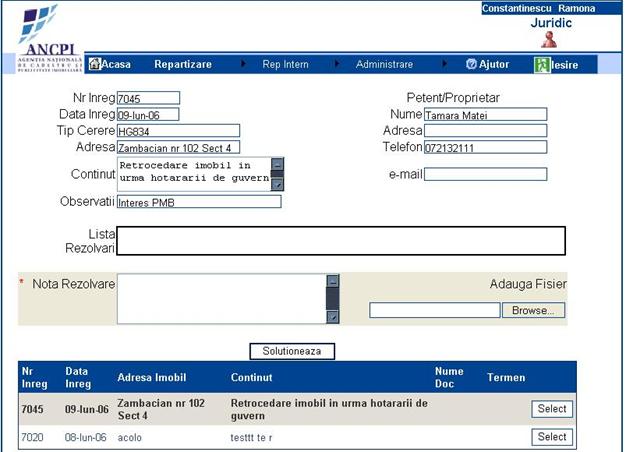The image size is (626, 452).
Task: Select the row with Nr Inreg 7045
Action: point(552,409)
